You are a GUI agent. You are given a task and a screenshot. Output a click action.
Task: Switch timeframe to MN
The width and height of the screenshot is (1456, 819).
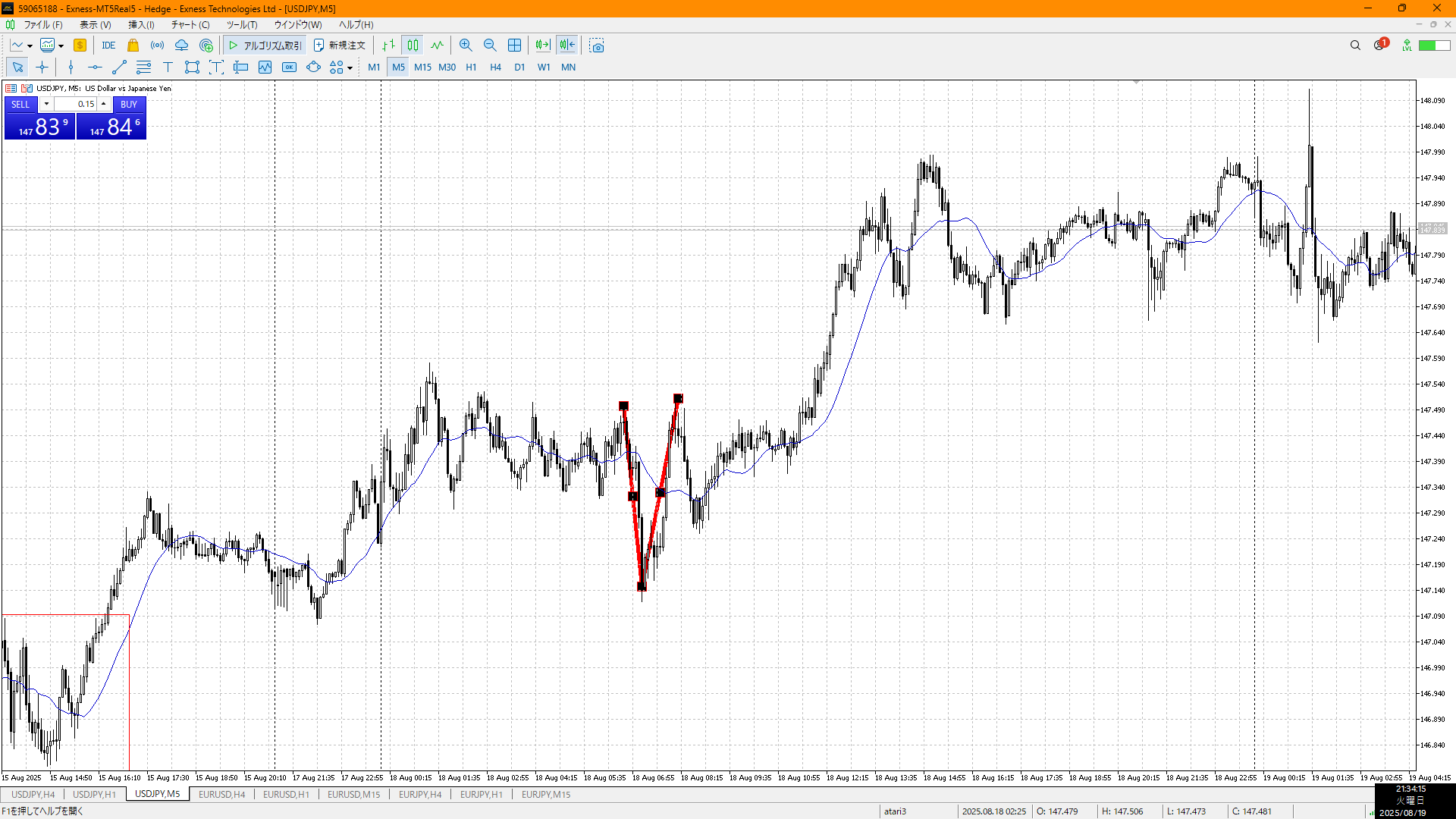(x=568, y=67)
